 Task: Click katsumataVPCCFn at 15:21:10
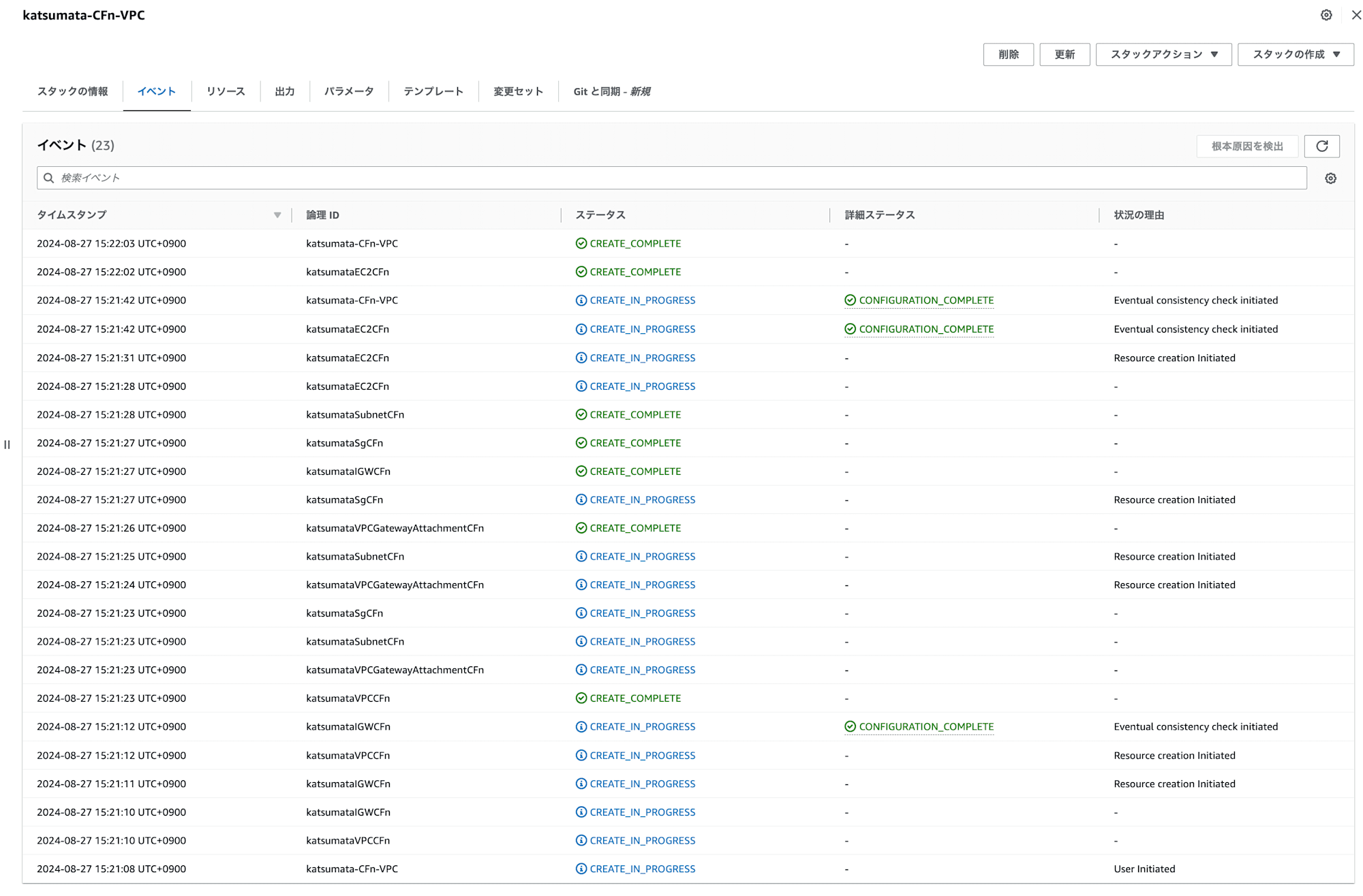tap(348, 841)
